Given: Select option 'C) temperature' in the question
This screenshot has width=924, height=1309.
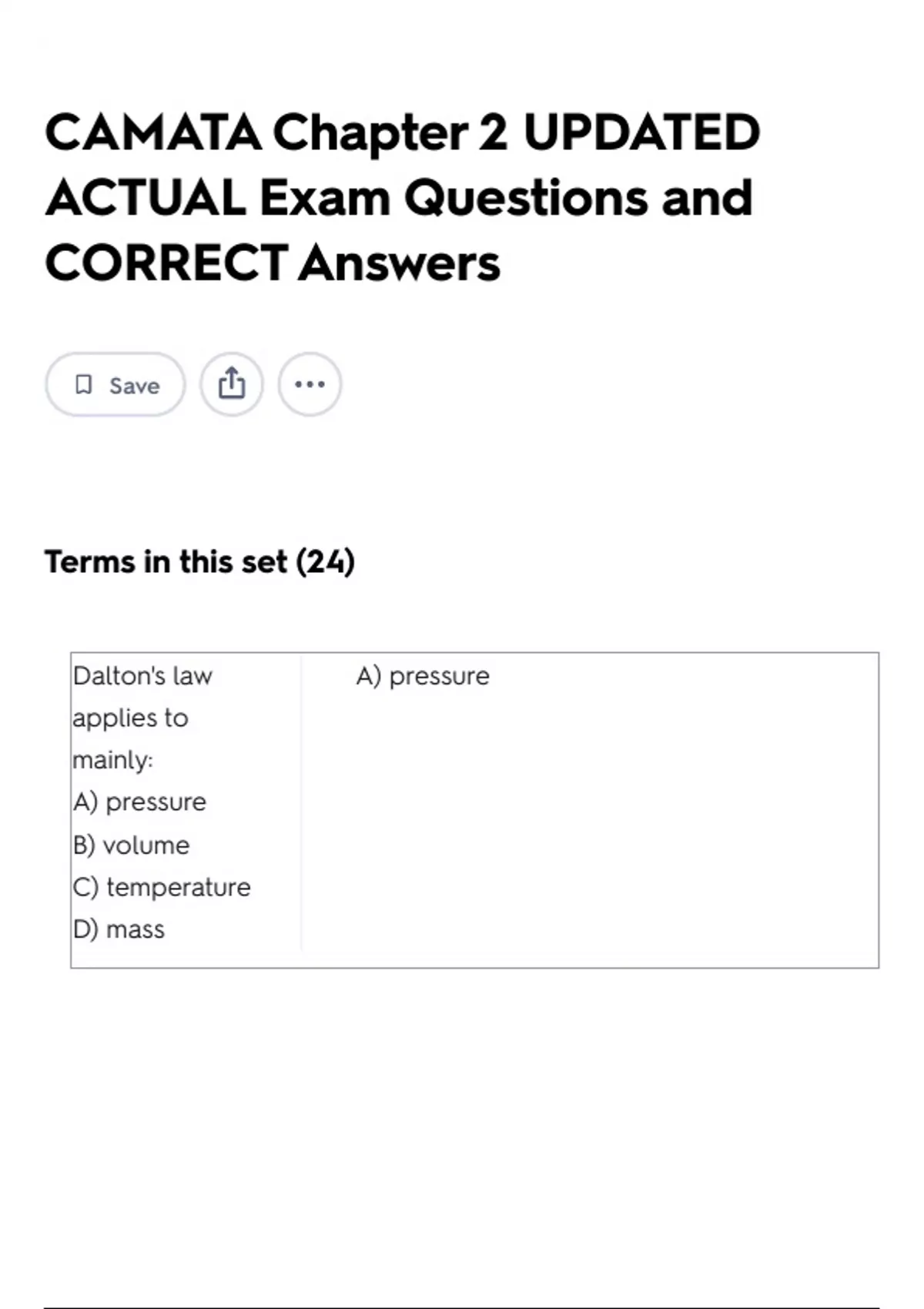Looking at the screenshot, I should pos(162,887).
